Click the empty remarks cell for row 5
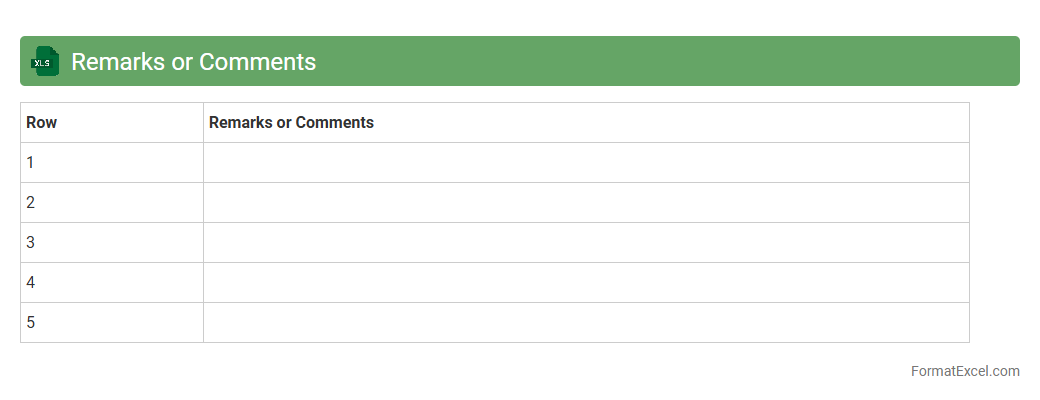 (586, 323)
